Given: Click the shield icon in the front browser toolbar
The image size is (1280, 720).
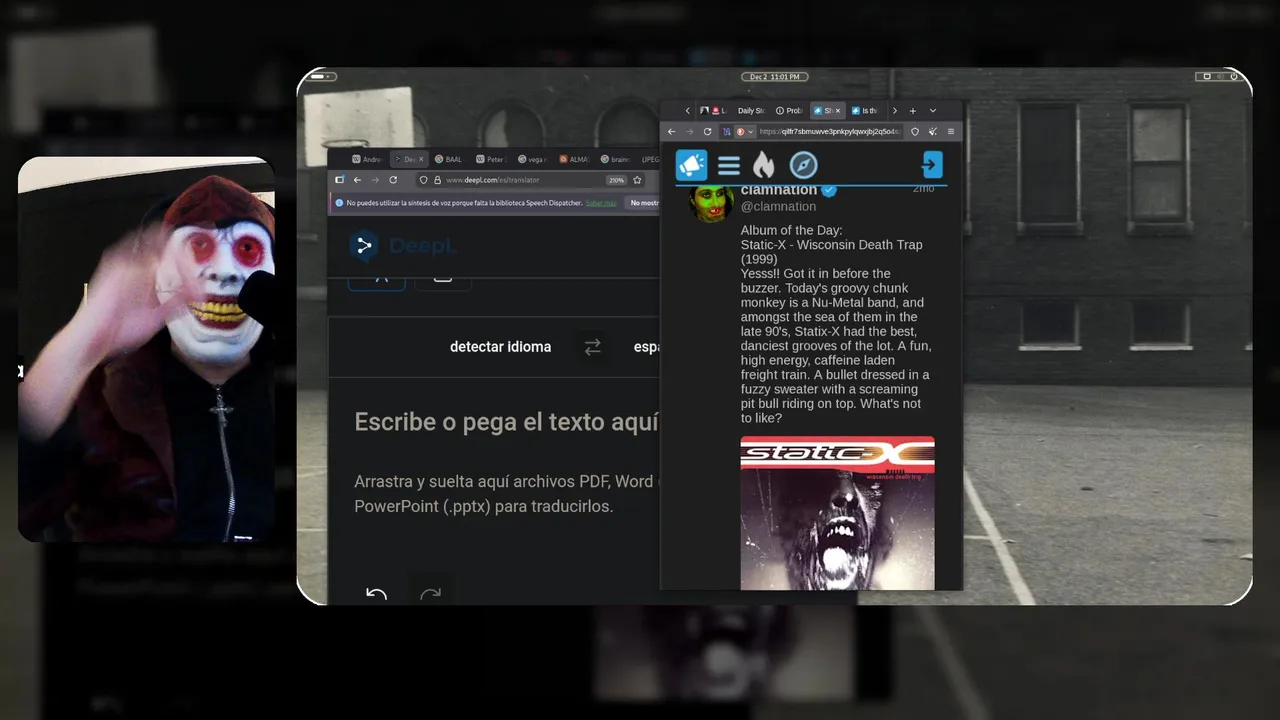Looking at the screenshot, I should pyautogui.click(x=914, y=131).
